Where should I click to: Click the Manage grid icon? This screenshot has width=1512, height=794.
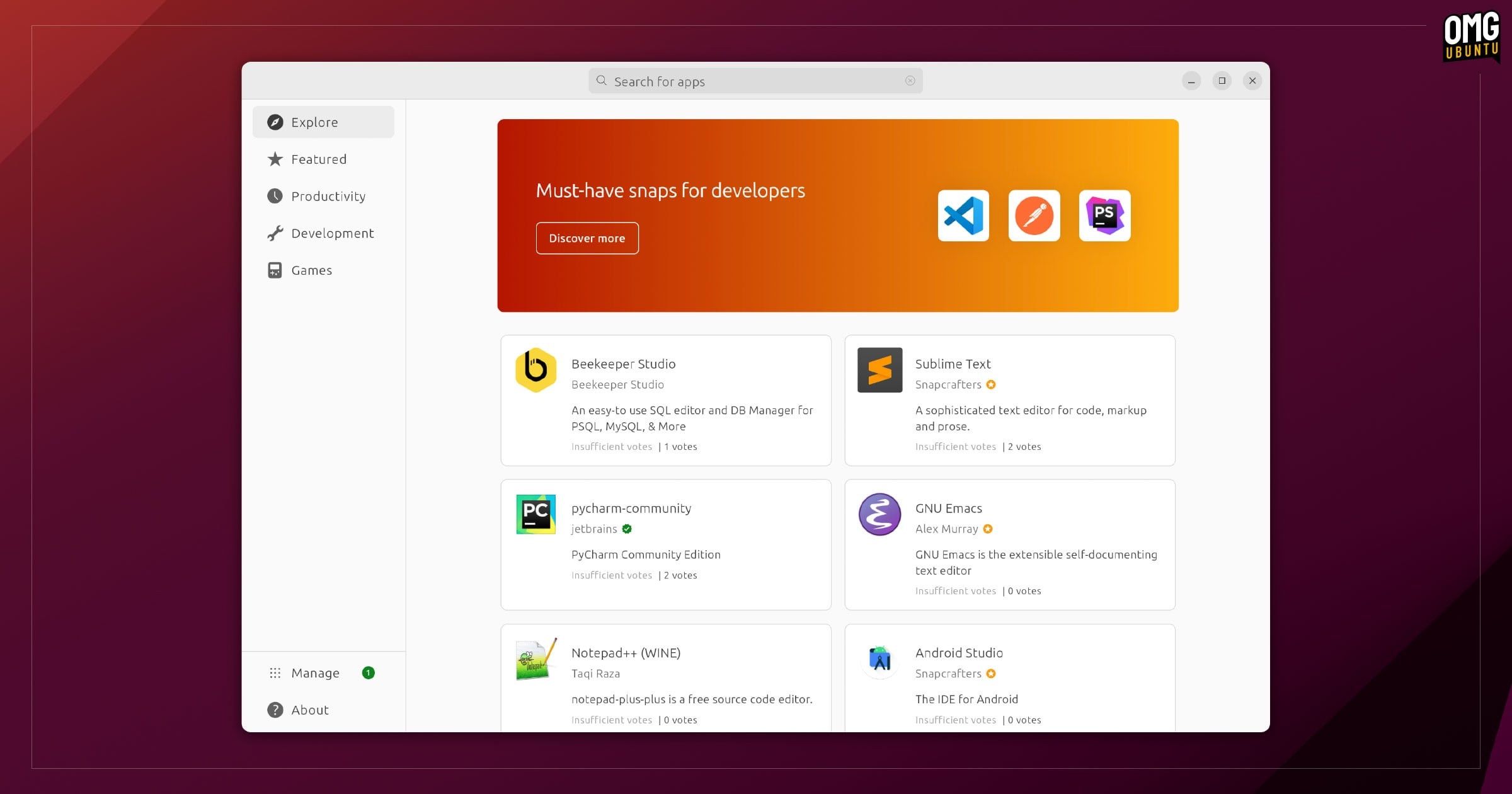275,673
